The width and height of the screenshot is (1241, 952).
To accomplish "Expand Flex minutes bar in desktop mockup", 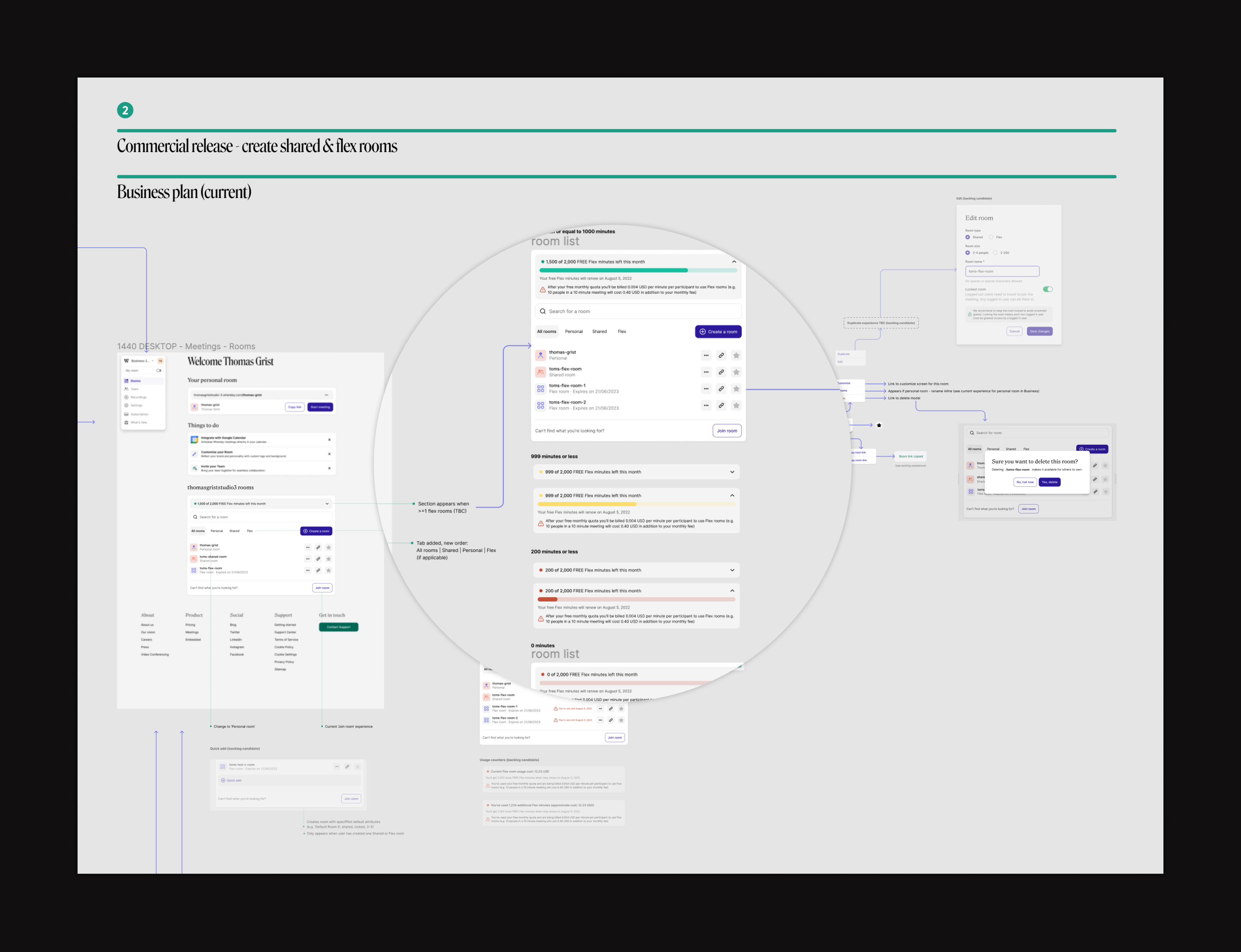I will 327,504.
